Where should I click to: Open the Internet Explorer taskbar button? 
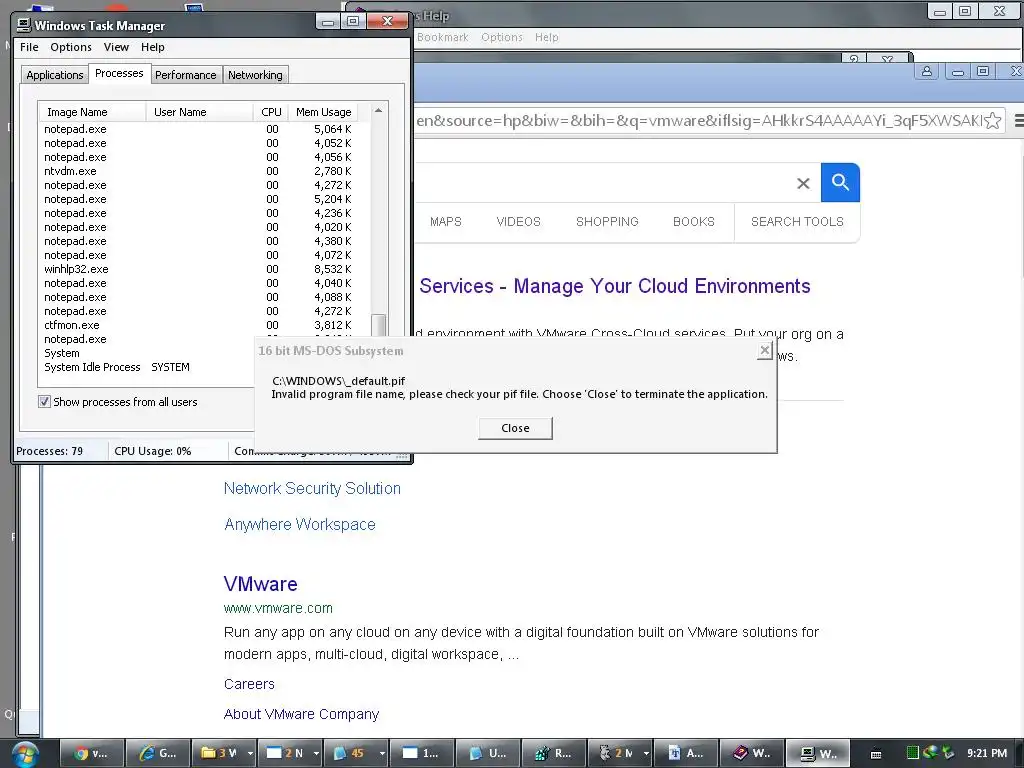(158, 753)
